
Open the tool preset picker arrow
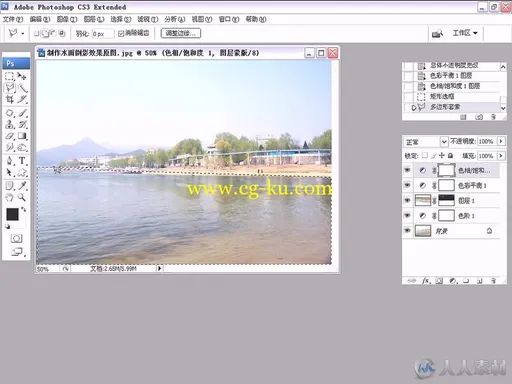click(22, 33)
